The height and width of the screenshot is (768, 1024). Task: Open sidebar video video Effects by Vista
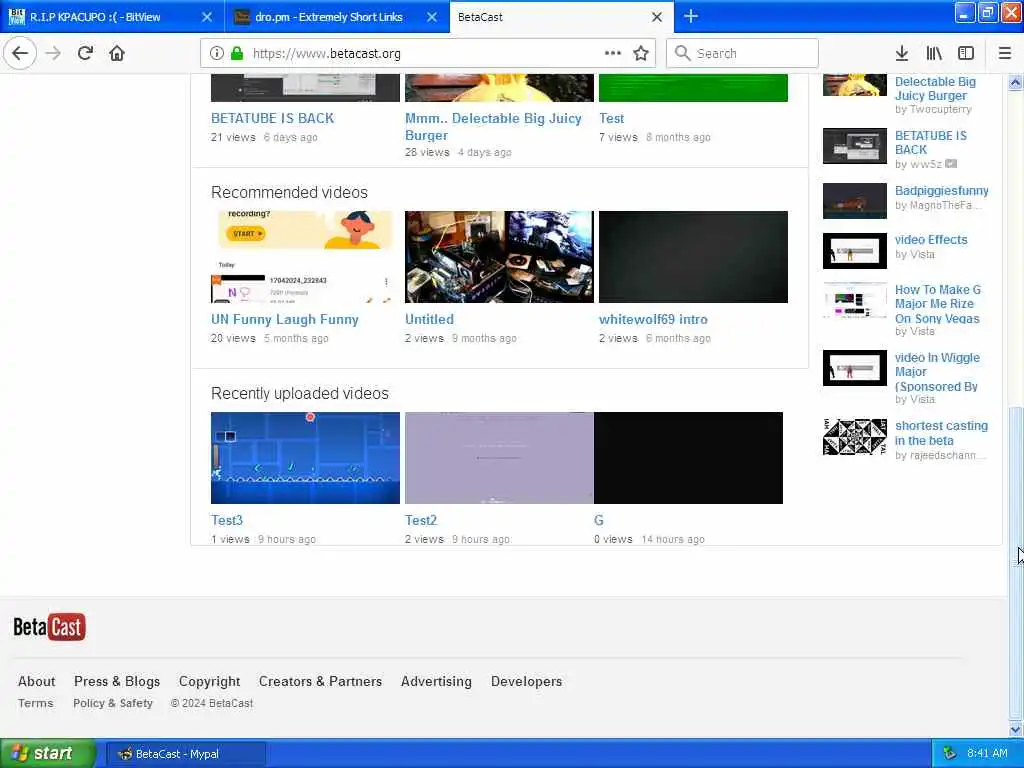[931, 240]
